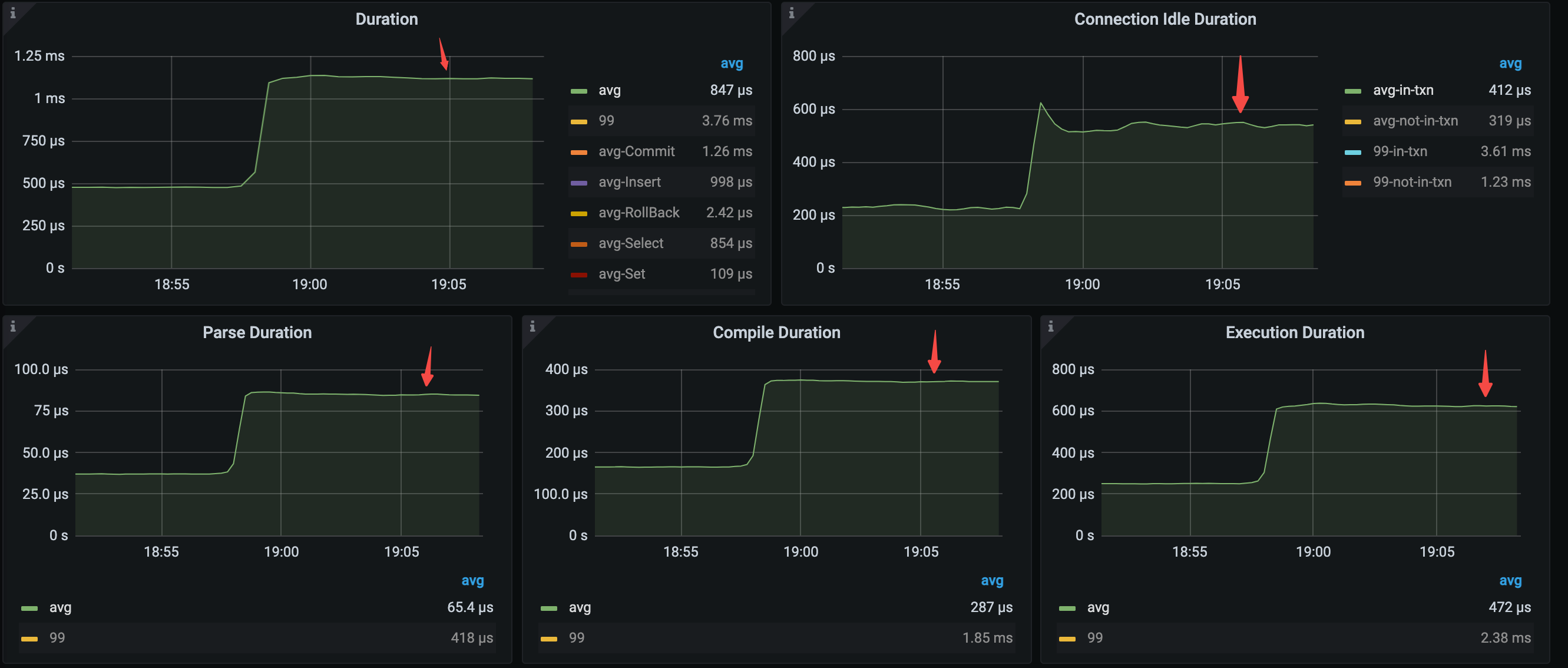Open the Connection Idle Duration panel menu

(1165, 19)
